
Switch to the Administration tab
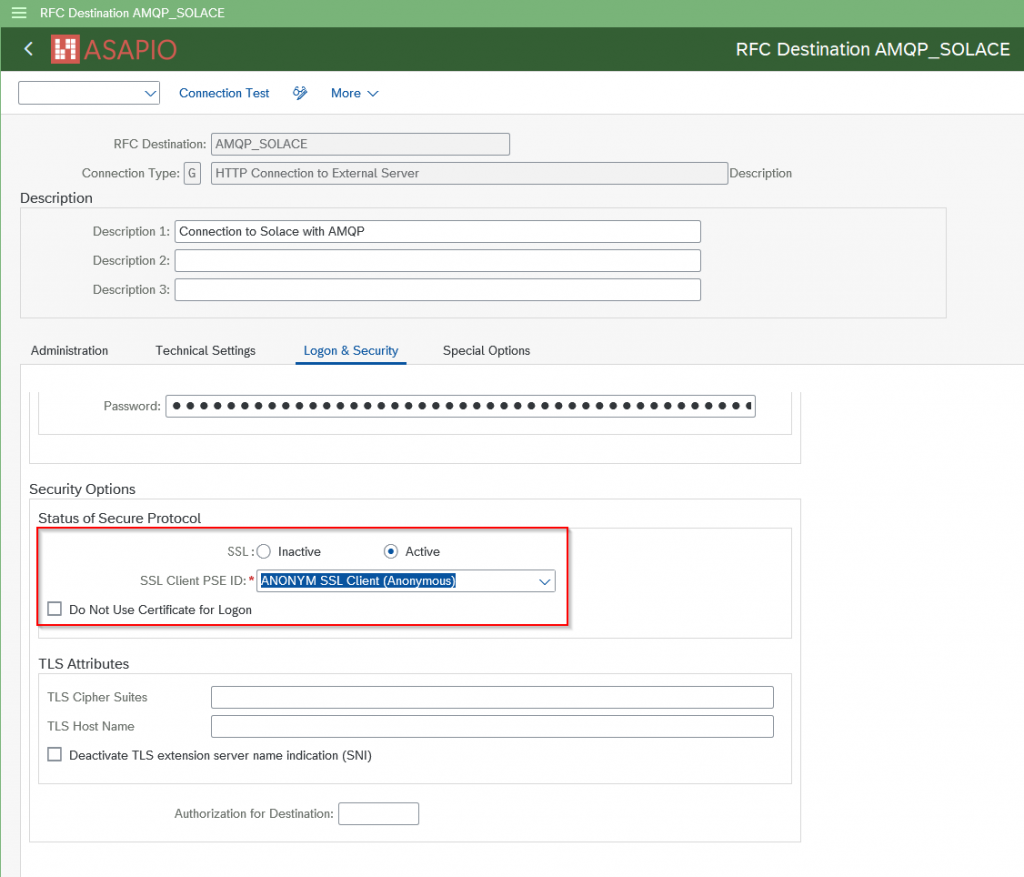click(69, 351)
